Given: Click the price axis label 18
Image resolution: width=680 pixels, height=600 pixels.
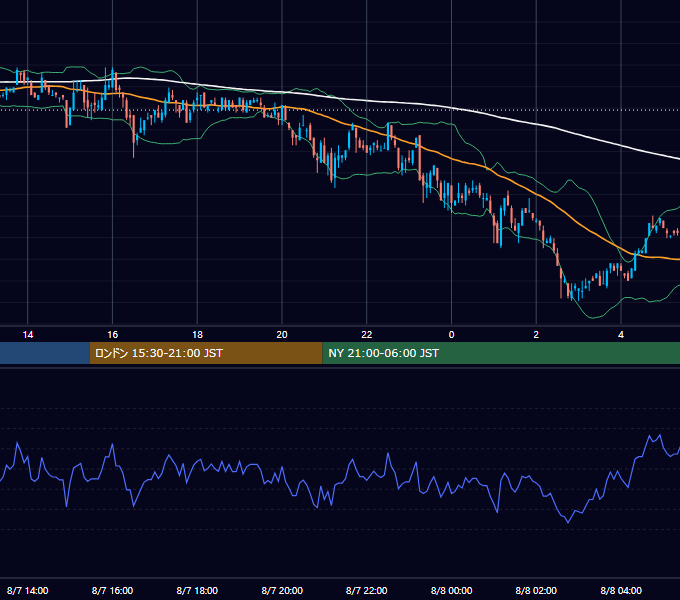Looking at the screenshot, I should point(197,335).
